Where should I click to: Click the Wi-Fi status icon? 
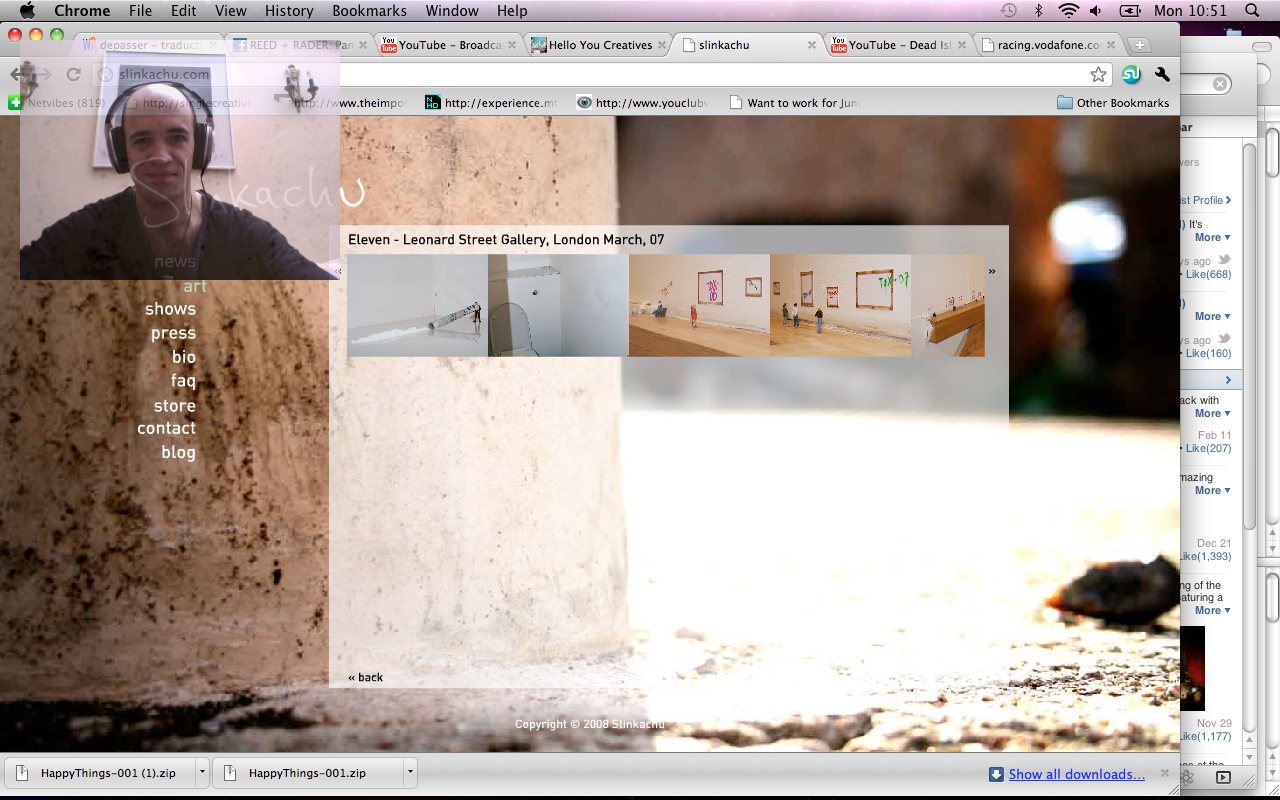pyautogui.click(x=1068, y=11)
